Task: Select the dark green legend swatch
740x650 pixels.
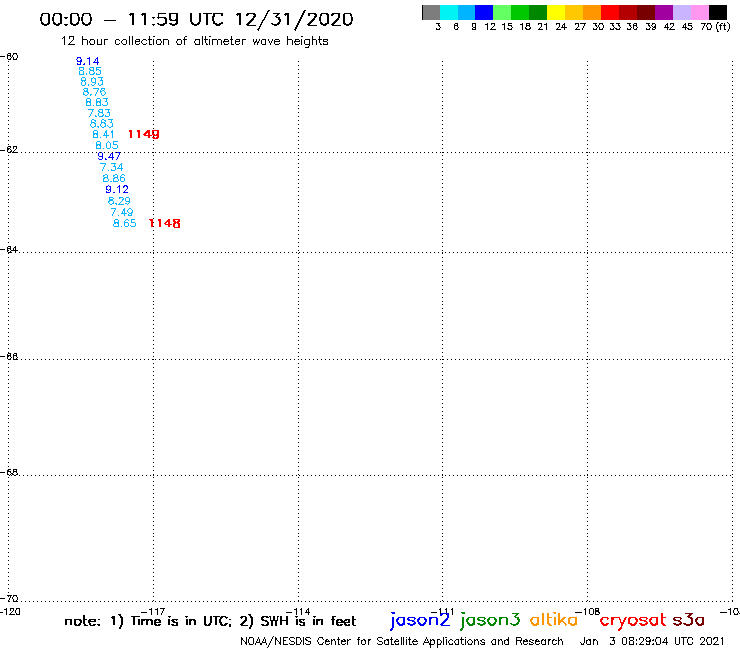Action: tap(538, 12)
